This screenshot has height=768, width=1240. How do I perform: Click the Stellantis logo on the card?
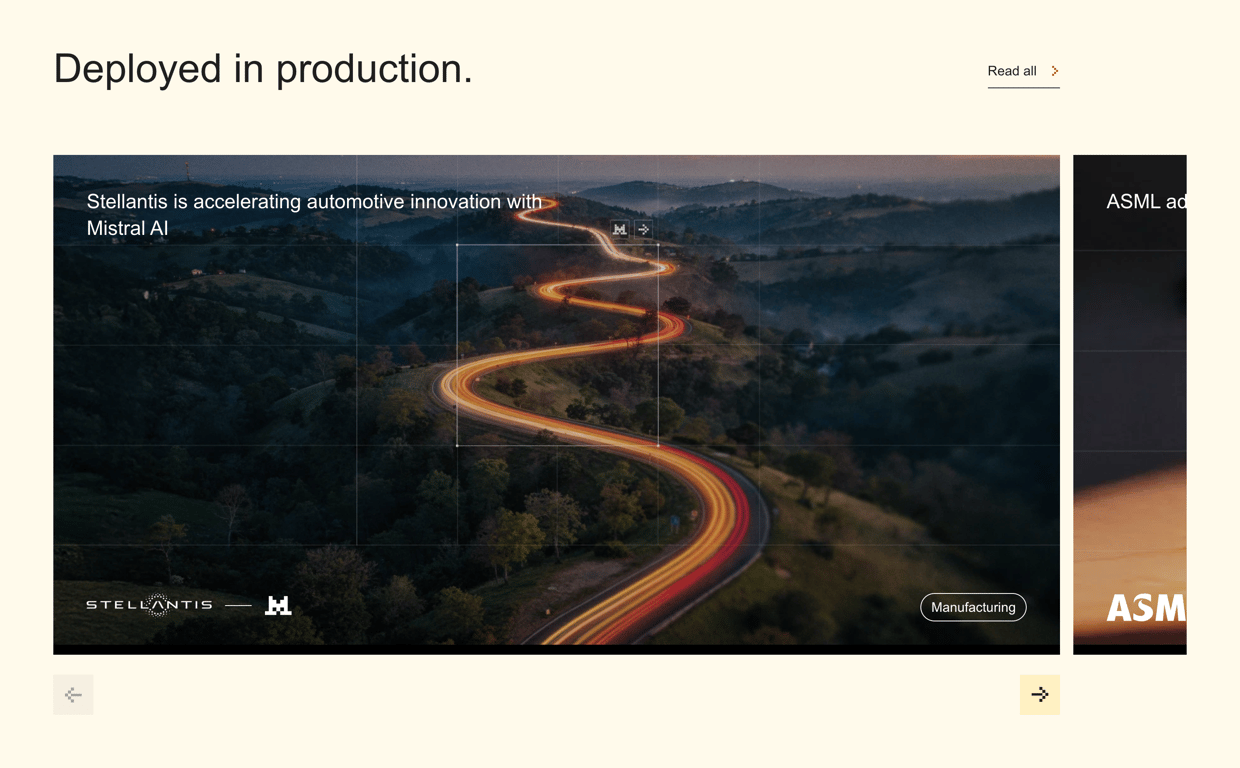tap(149, 605)
